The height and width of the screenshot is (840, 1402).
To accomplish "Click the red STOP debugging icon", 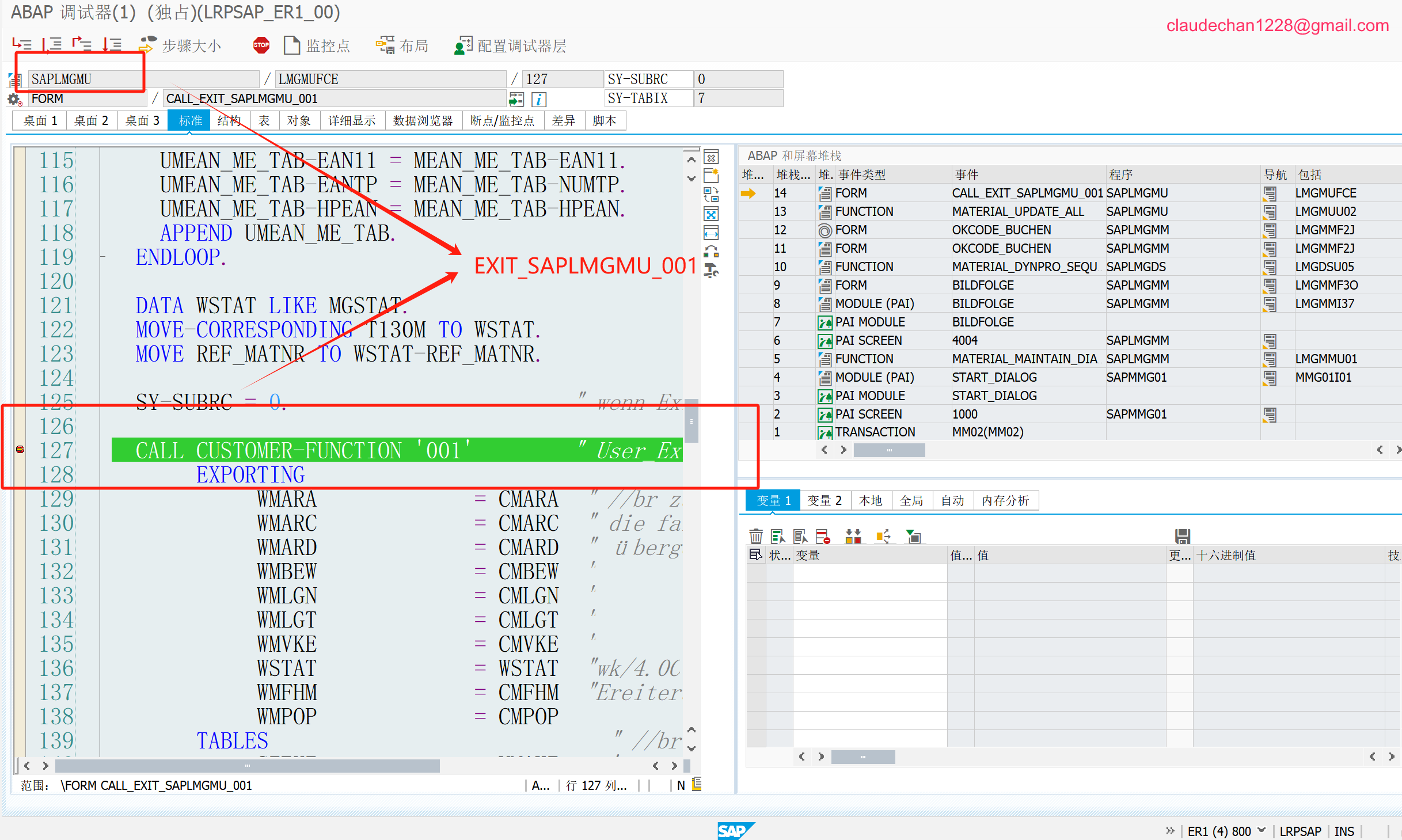I will (x=261, y=45).
